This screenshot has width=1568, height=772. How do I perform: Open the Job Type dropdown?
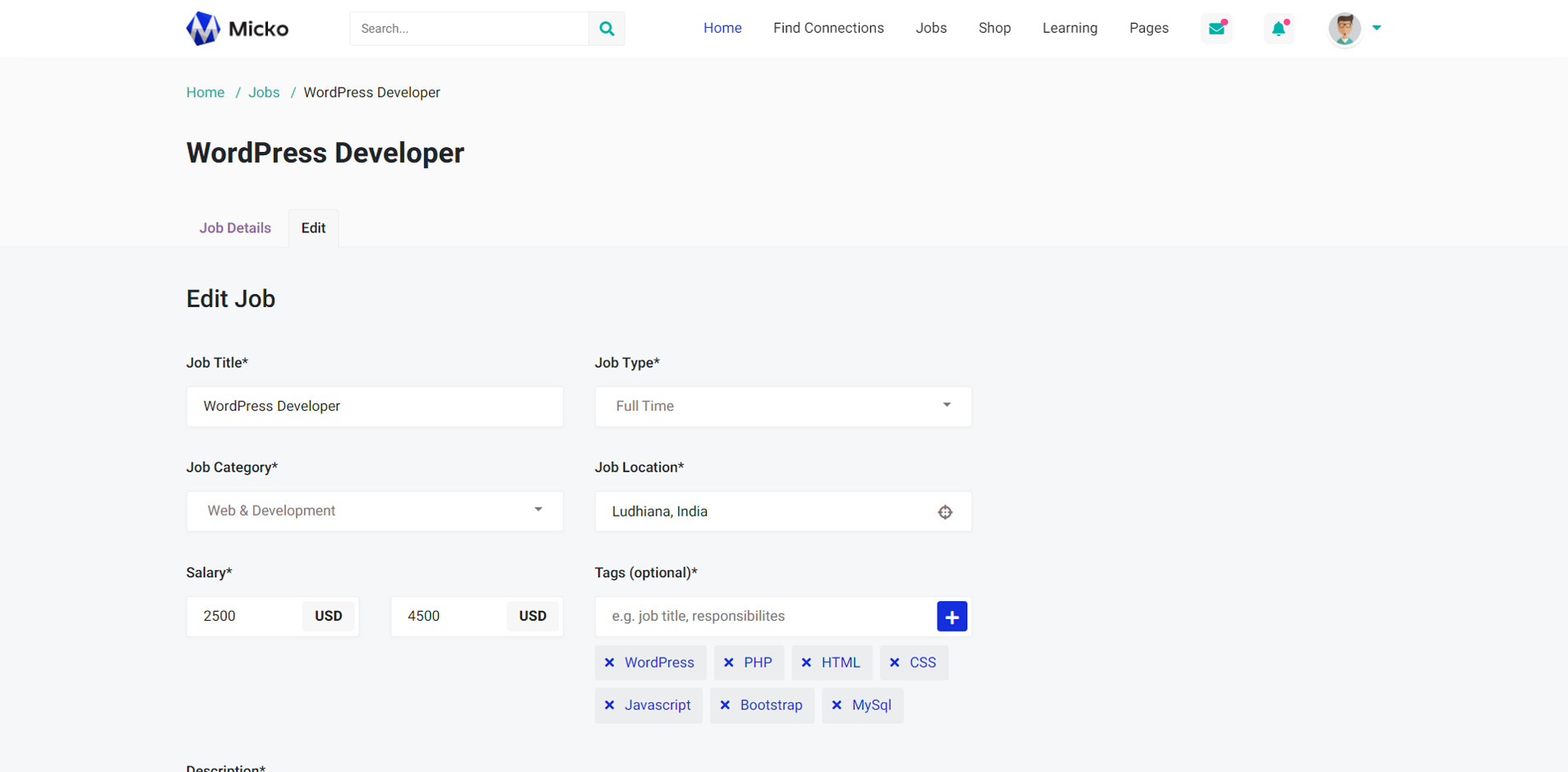[x=782, y=407]
